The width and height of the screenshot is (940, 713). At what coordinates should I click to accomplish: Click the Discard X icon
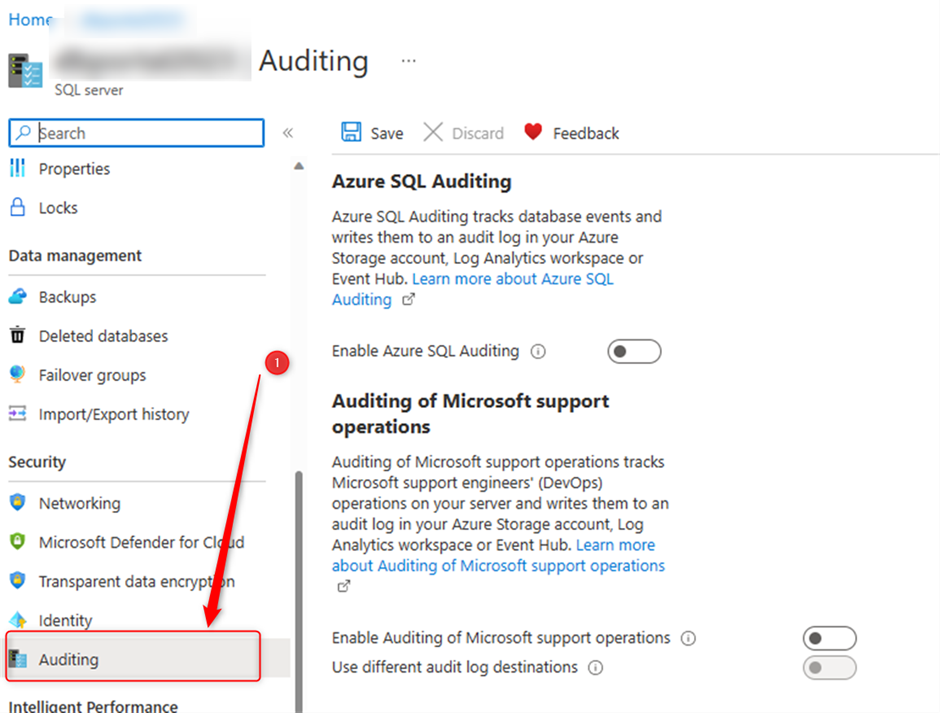point(433,132)
